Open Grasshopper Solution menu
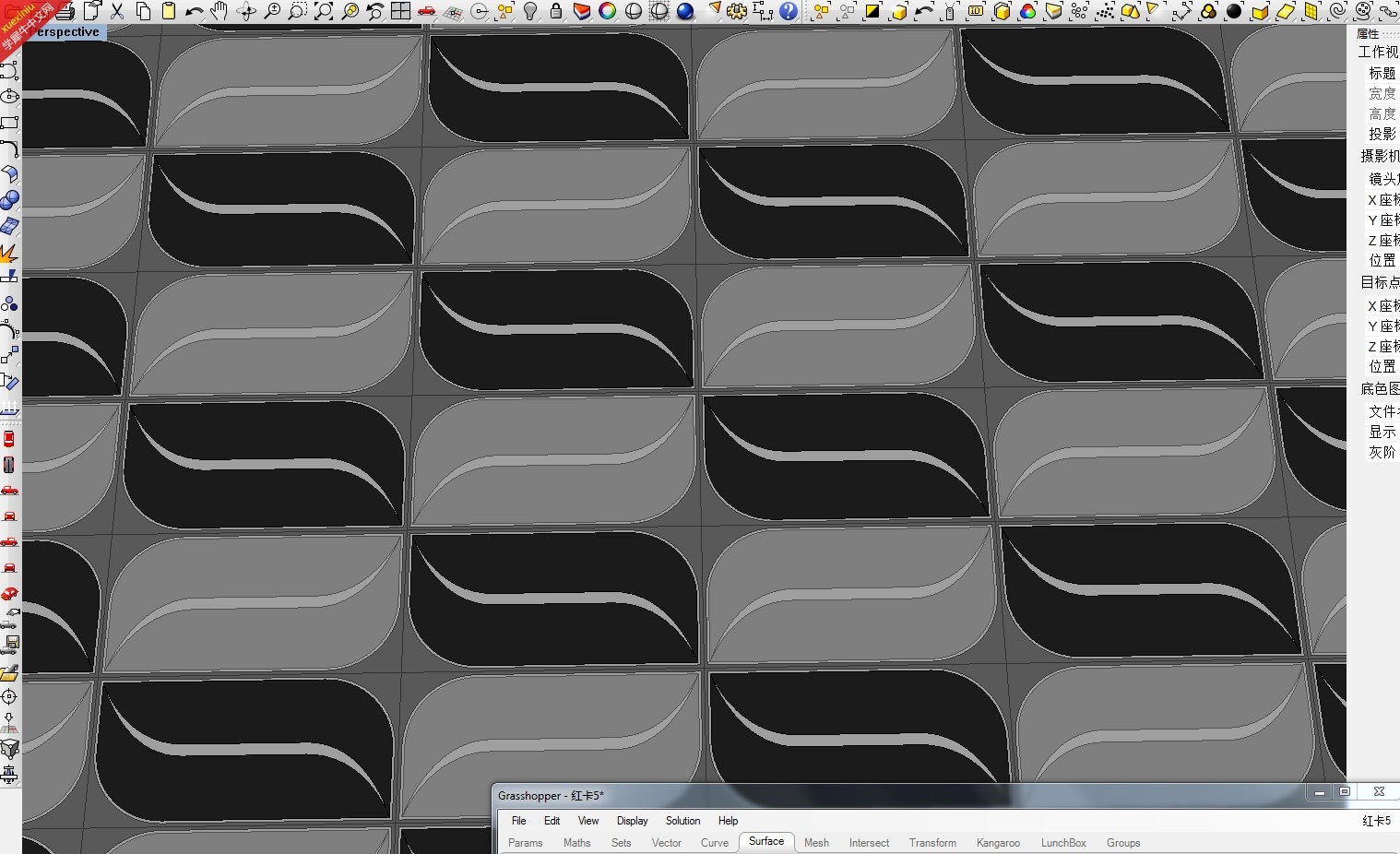The image size is (1400, 854). [683, 821]
